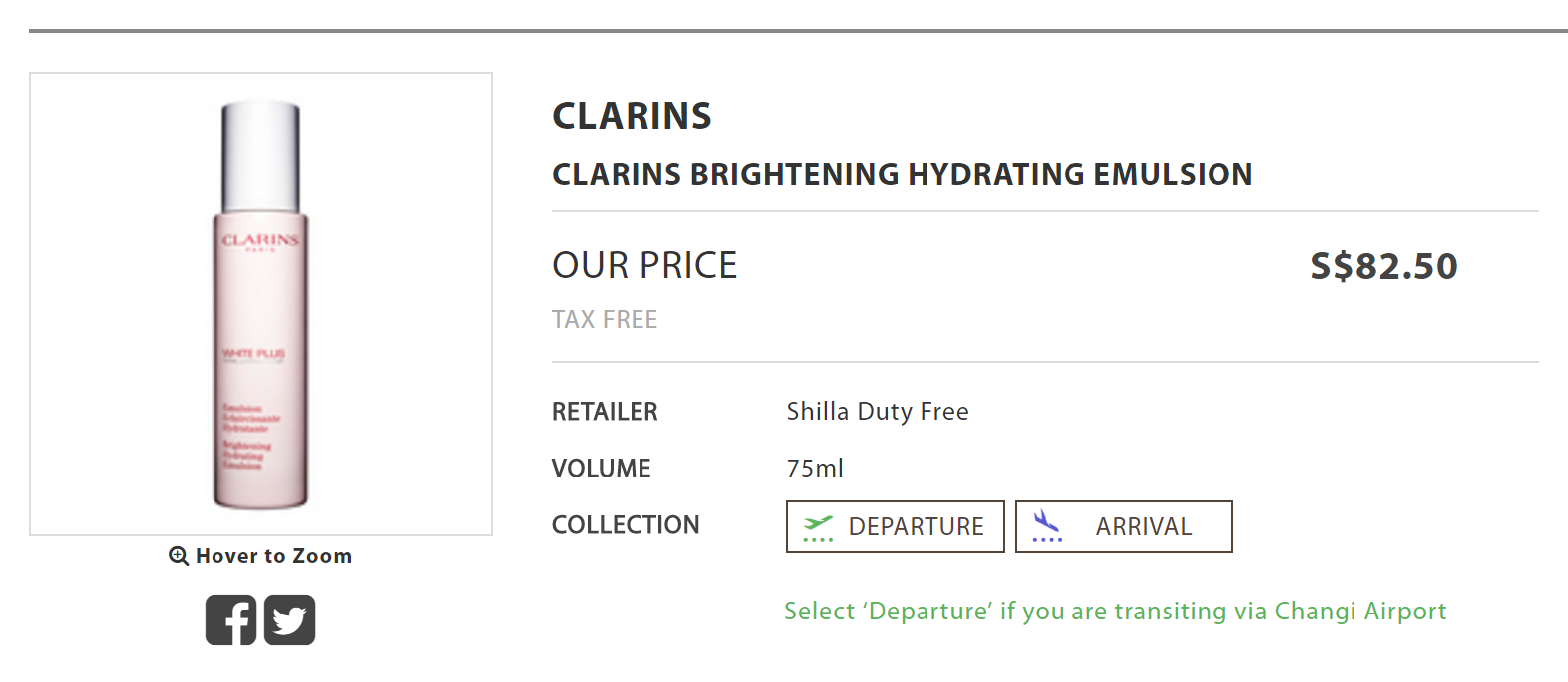Open the CLARINS brand heading
This screenshot has width=1568, height=682.
[632, 116]
